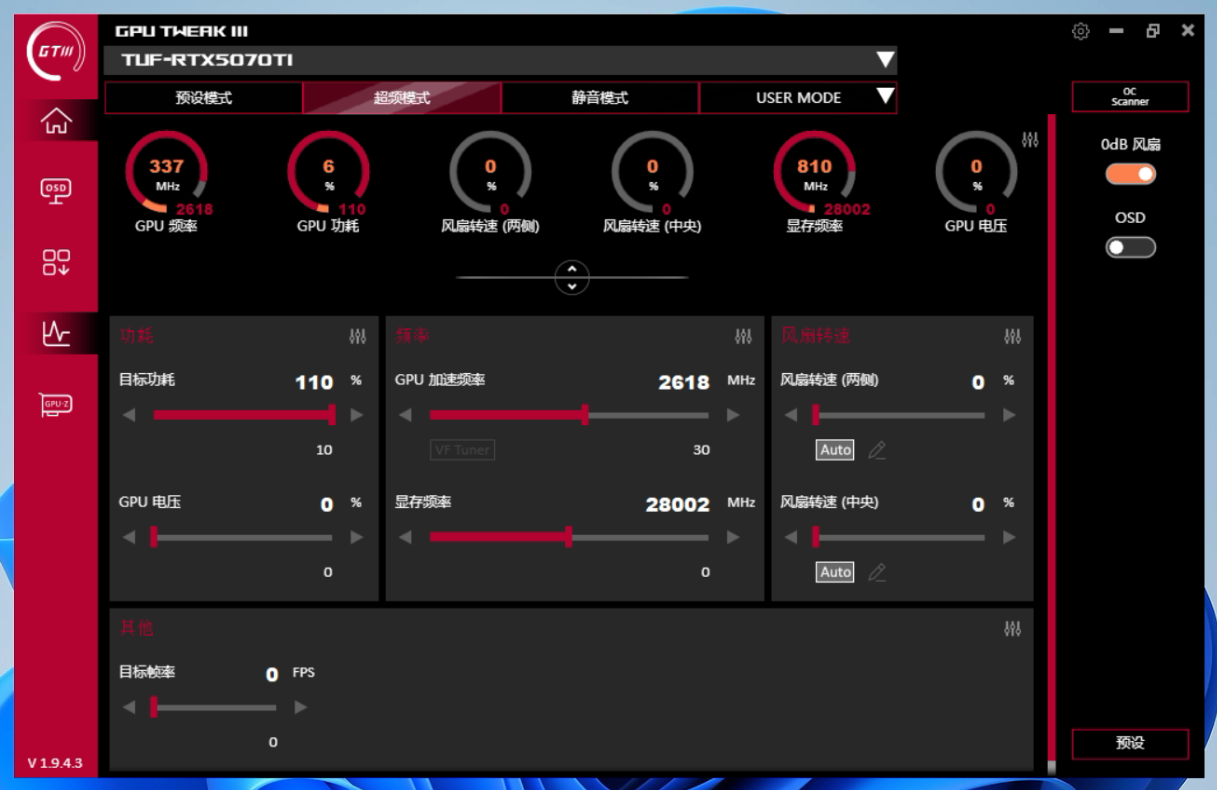This screenshot has width=1217, height=790.
Task: Open the utilities download sidebar icon
Action: coord(56,262)
